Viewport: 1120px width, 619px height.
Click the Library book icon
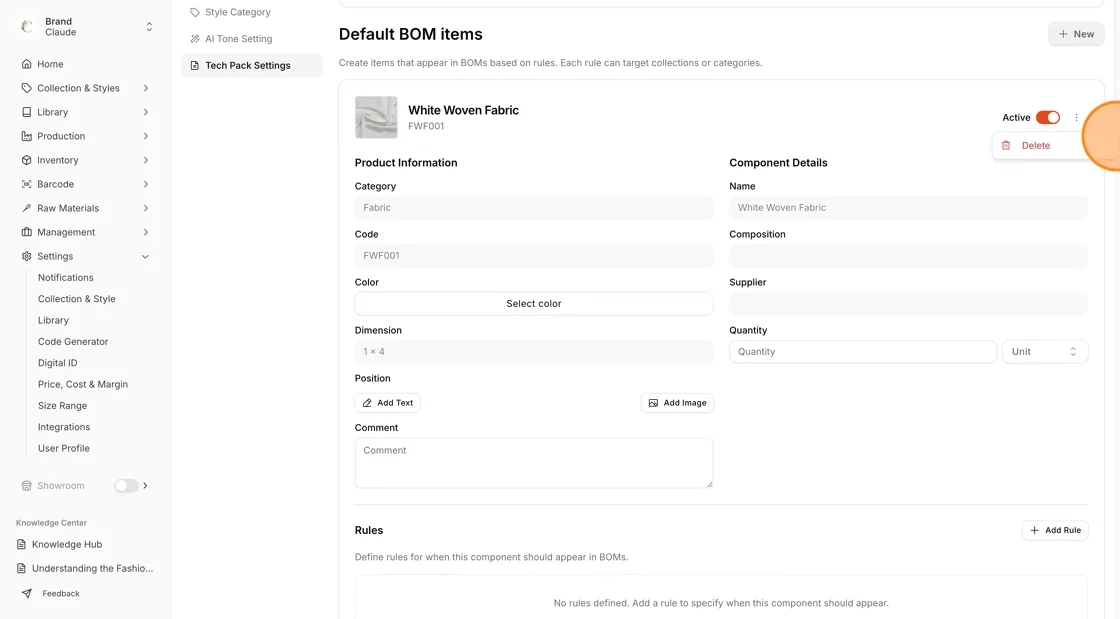[26, 112]
